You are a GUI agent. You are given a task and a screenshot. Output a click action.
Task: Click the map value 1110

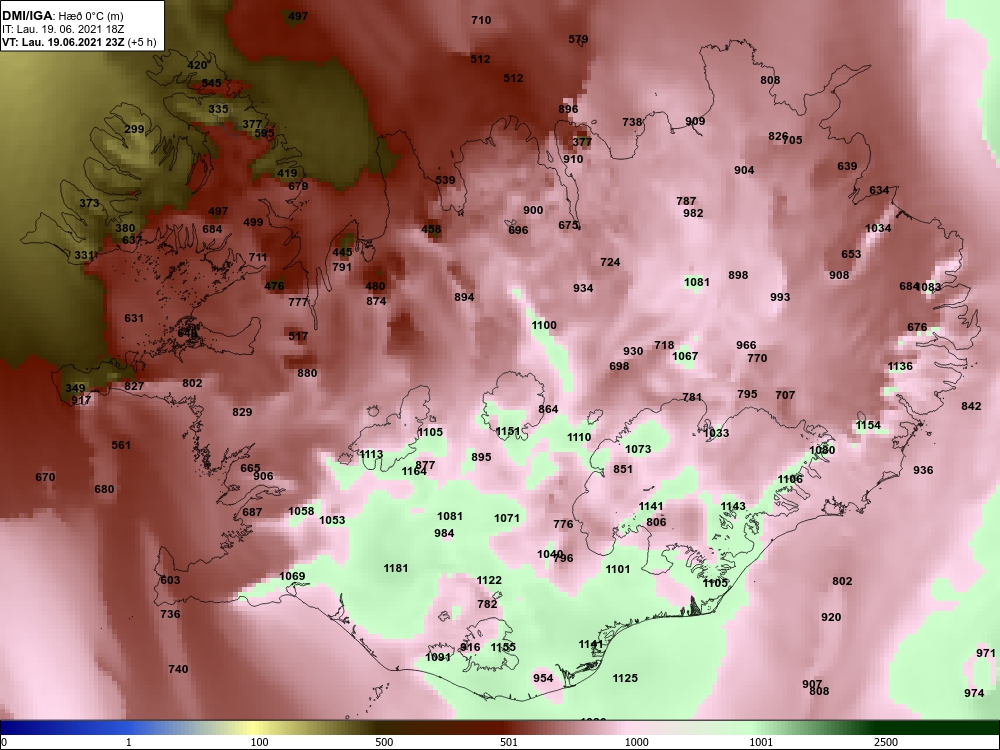[579, 438]
